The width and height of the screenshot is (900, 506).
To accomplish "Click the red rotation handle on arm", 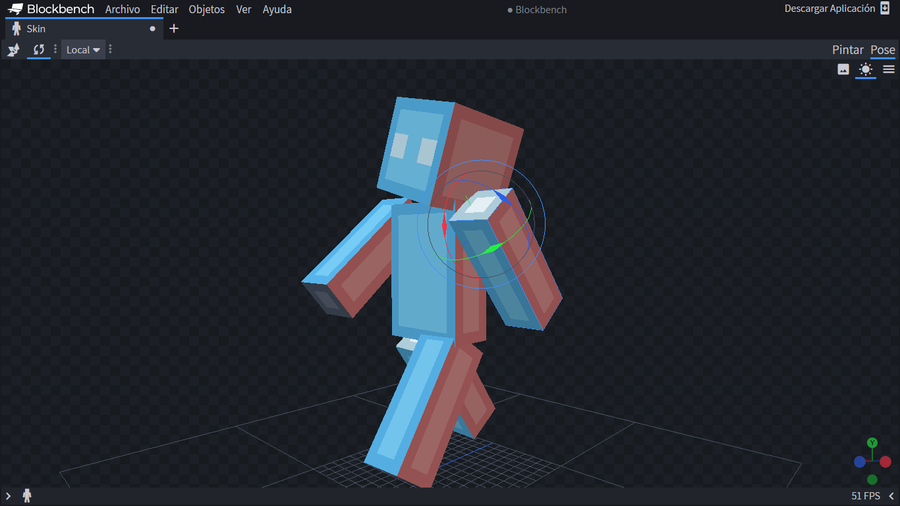I will click(444, 225).
